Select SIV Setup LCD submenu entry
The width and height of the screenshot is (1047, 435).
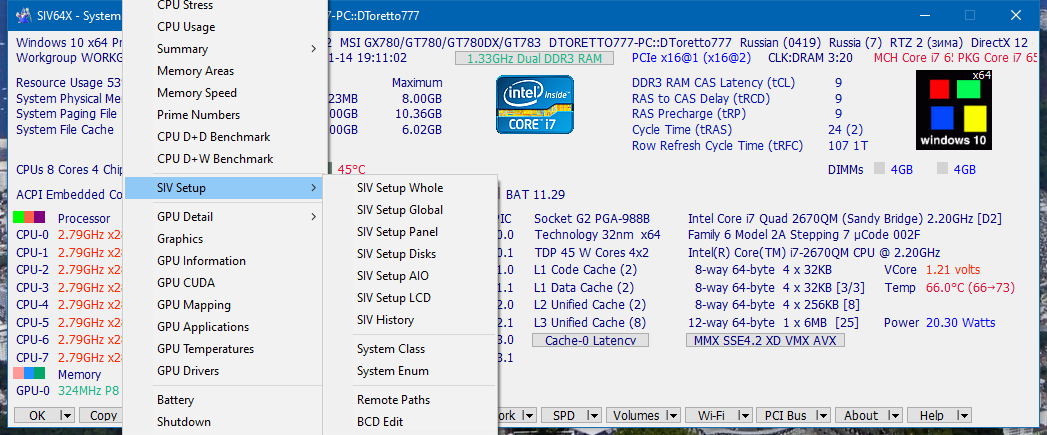[410, 298]
